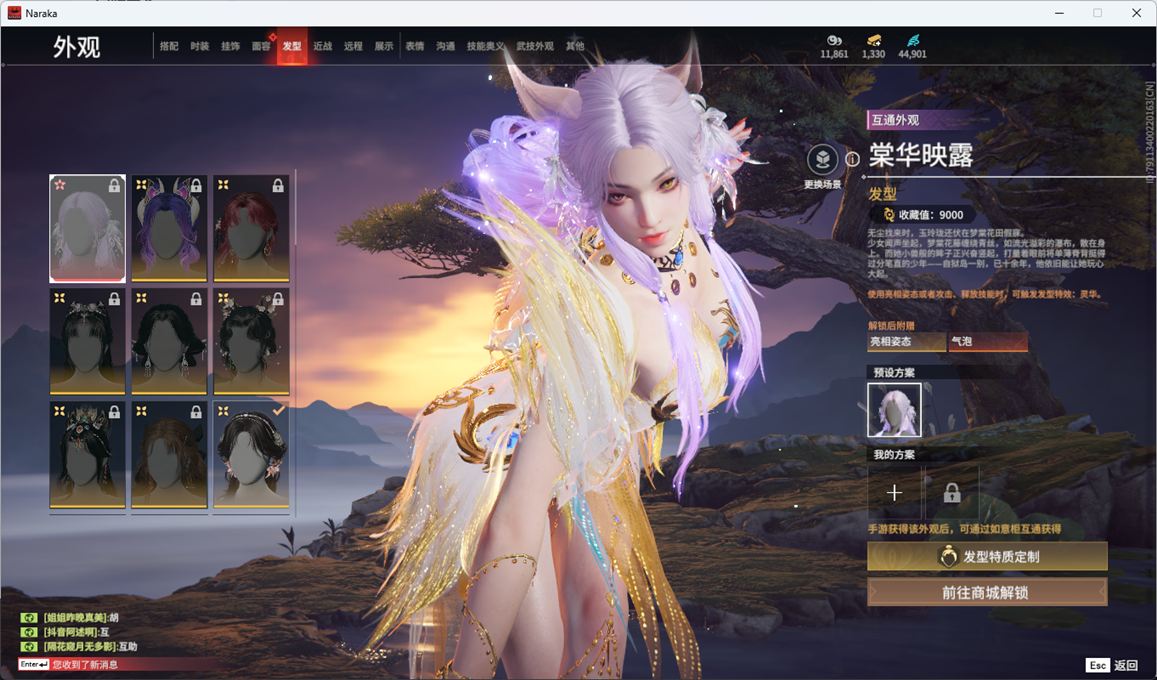Select the 发型 hairstyle tab
1157x680 pixels.
tap(292, 46)
